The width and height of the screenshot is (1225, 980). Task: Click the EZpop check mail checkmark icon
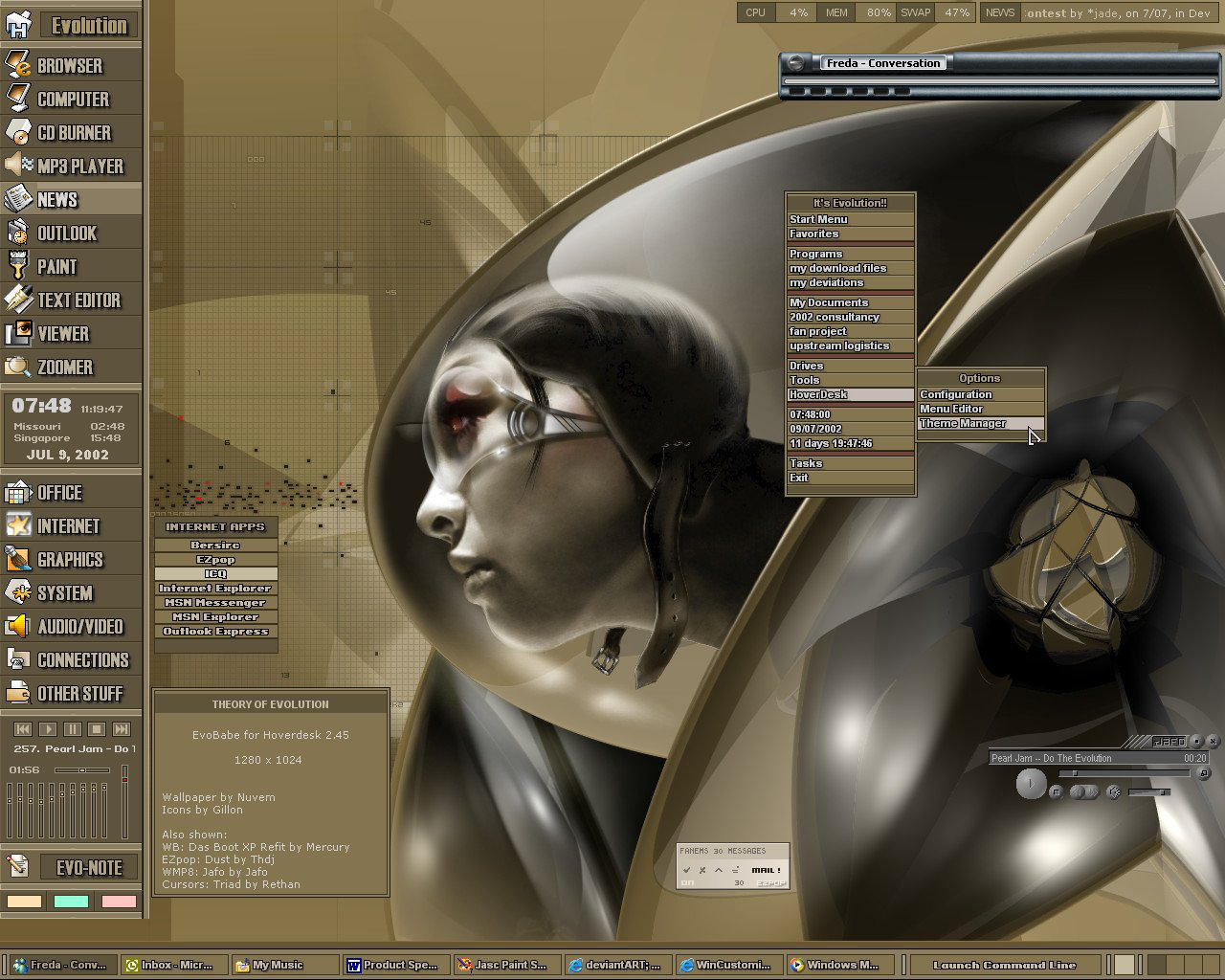pyautogui.click(x=686, y=870)
